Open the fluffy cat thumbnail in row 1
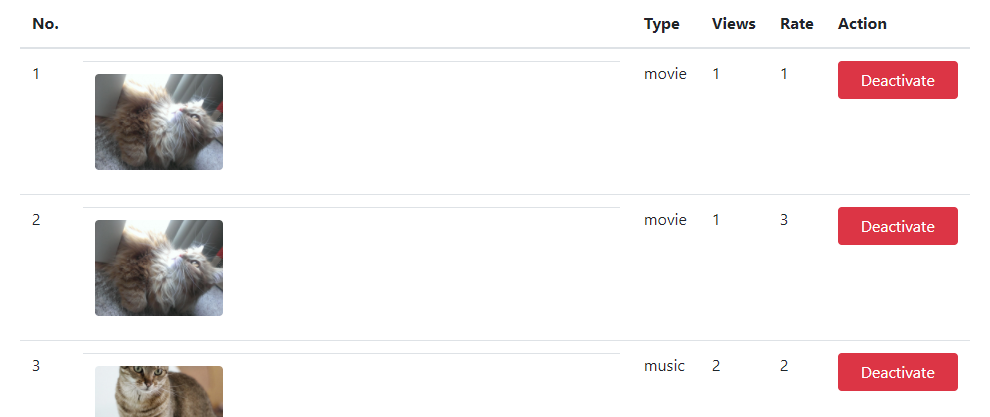 [159, 122]
